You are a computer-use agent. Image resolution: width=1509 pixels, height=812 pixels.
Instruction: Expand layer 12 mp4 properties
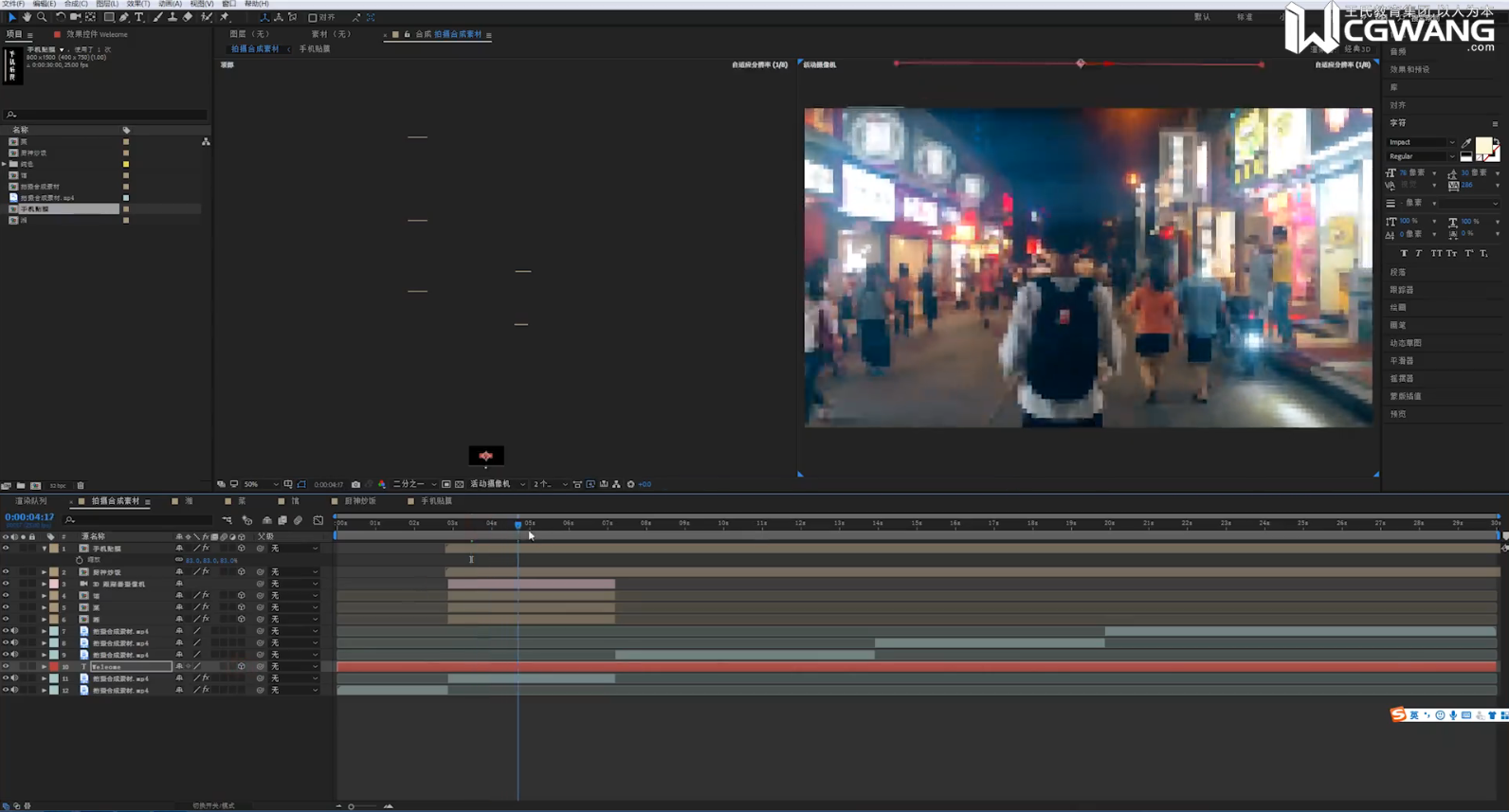pyautogui.click(x=44, y=691)
